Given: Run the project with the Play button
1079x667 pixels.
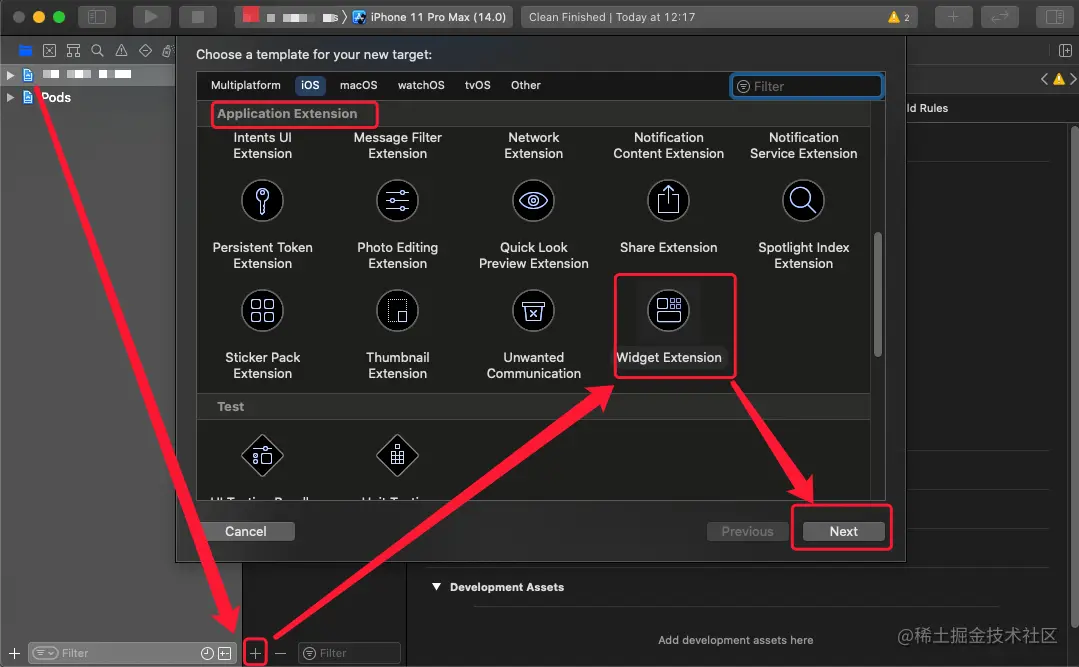Looking at the screenshot, I should 151,17.
